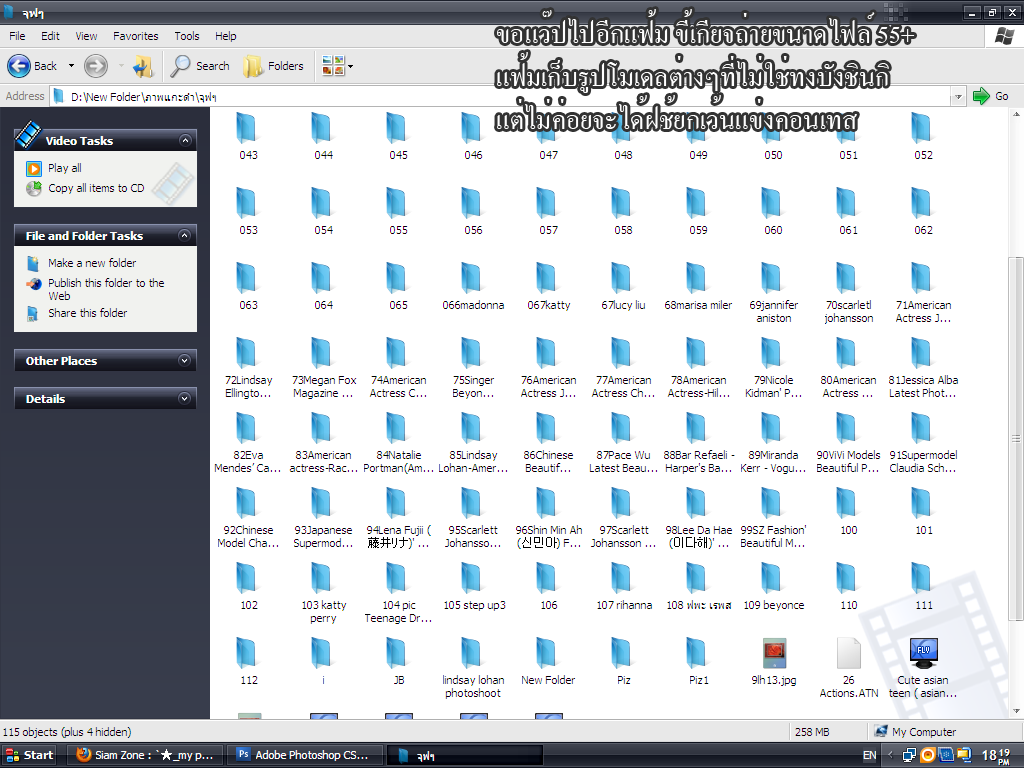Open the Tools menu

[187, 36]
